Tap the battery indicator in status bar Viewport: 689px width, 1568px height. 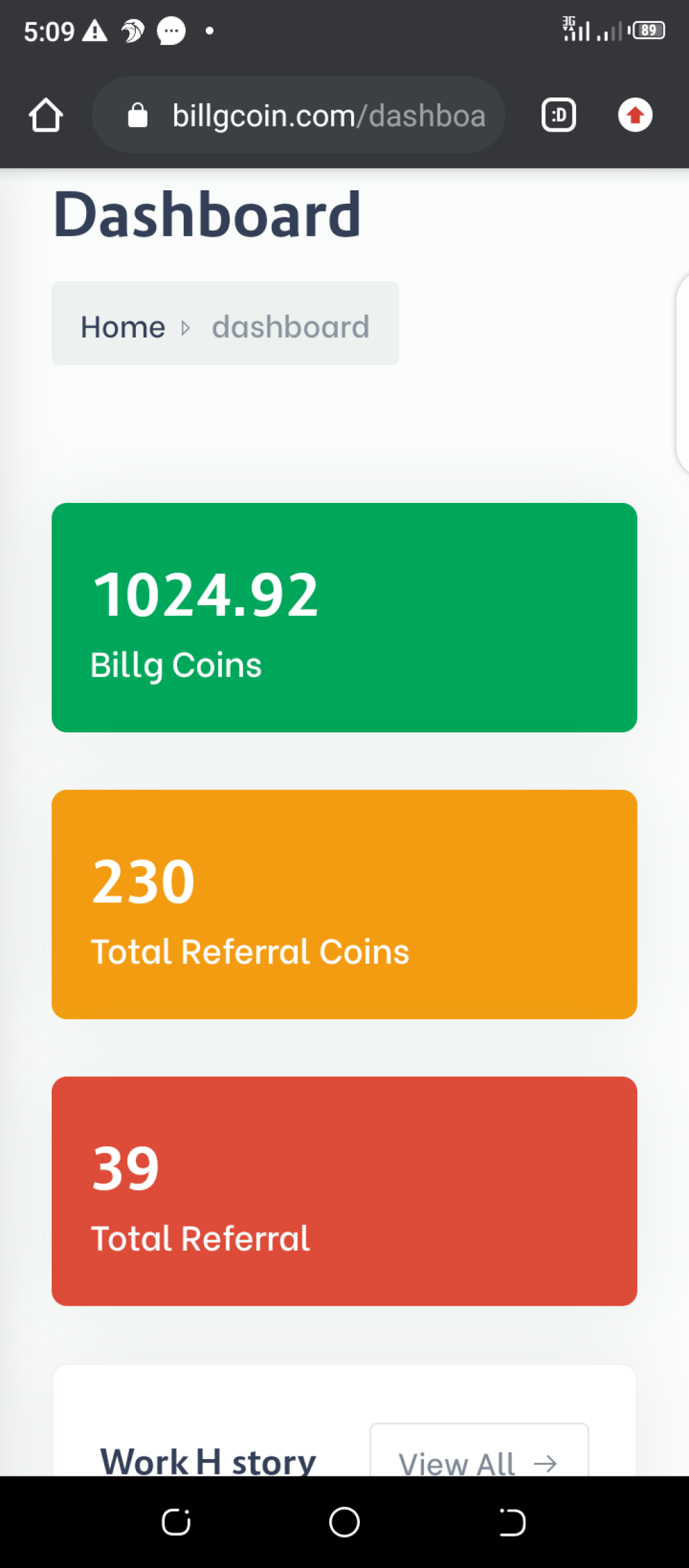647,30
